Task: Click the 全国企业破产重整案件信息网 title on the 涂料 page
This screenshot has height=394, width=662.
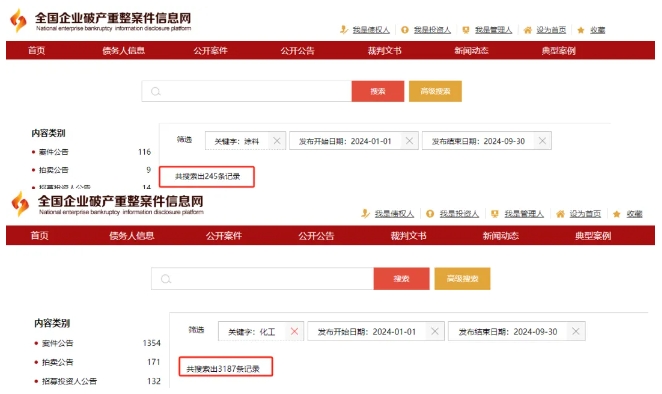Action: coord(113,18)
